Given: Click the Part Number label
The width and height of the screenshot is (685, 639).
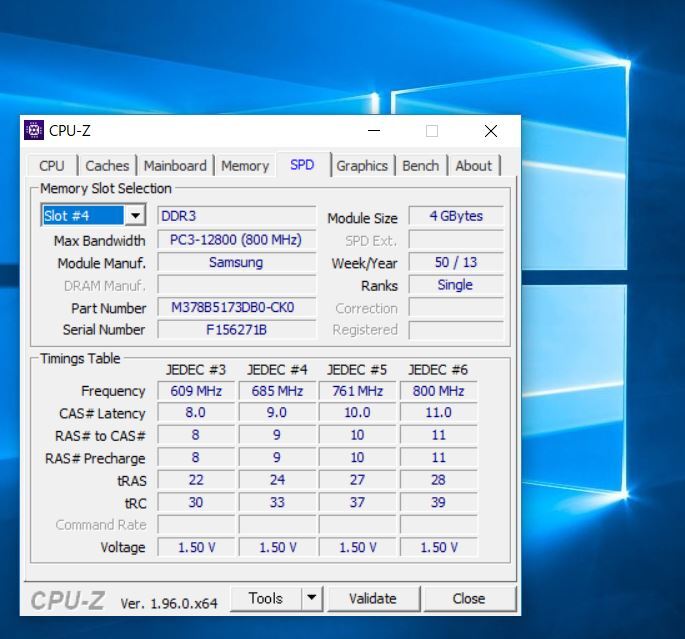Looking at the screenshot, I should 109,308.
